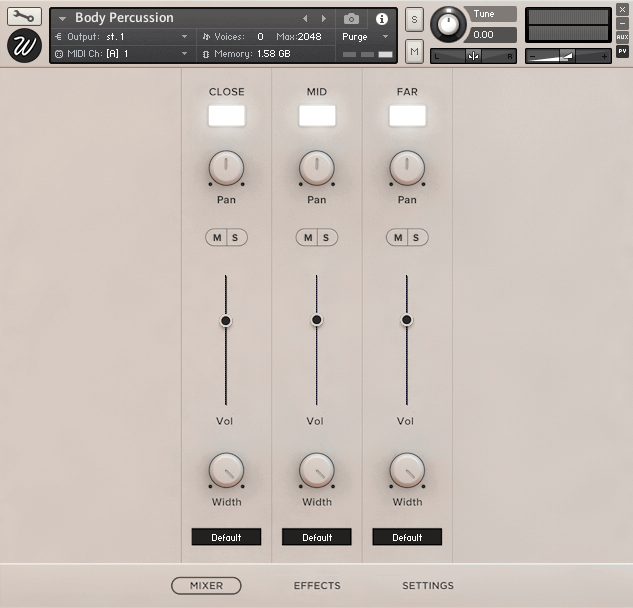Open the instrument info icon
Image resolution: width=633 pixels, height=608 pixels.
click(x=381, y=19)
